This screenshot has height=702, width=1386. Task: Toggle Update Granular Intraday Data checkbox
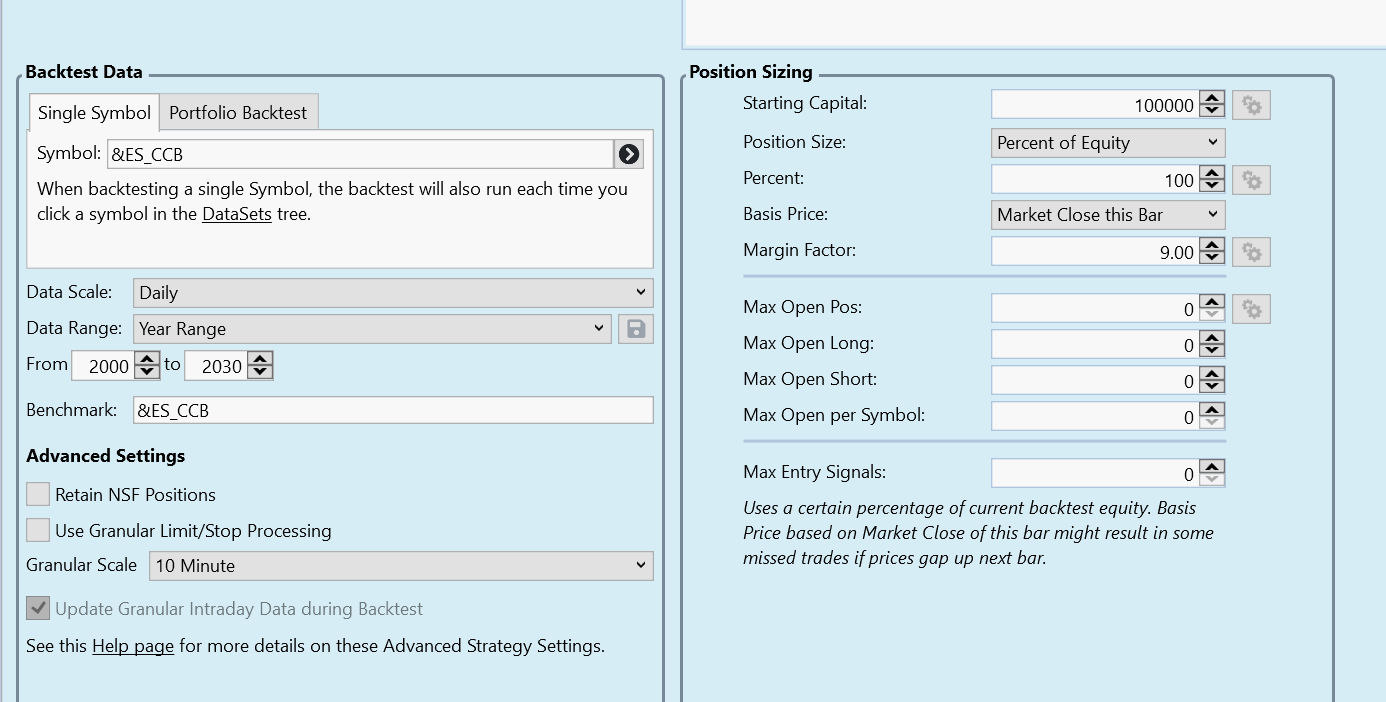point(38,608)
